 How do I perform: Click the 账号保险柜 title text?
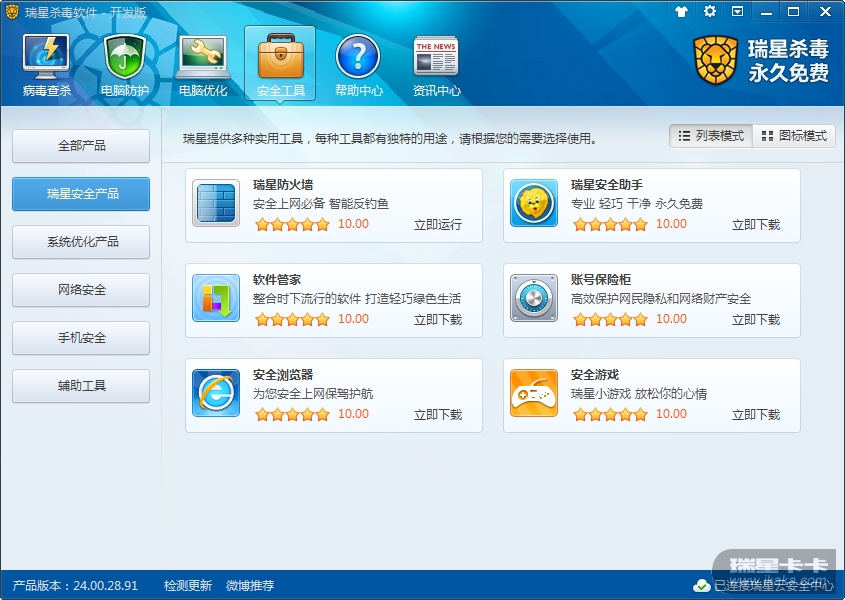[x=601, y=280]
